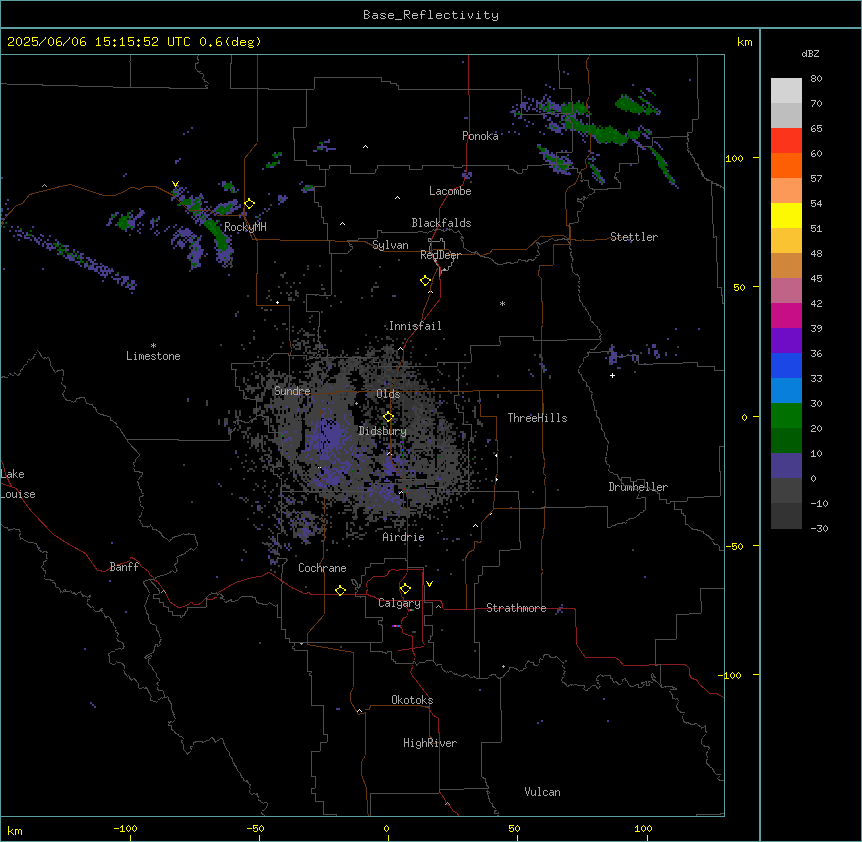
Task: Click the purple 36-39 dBZ legend band
Action: point(786,341)
